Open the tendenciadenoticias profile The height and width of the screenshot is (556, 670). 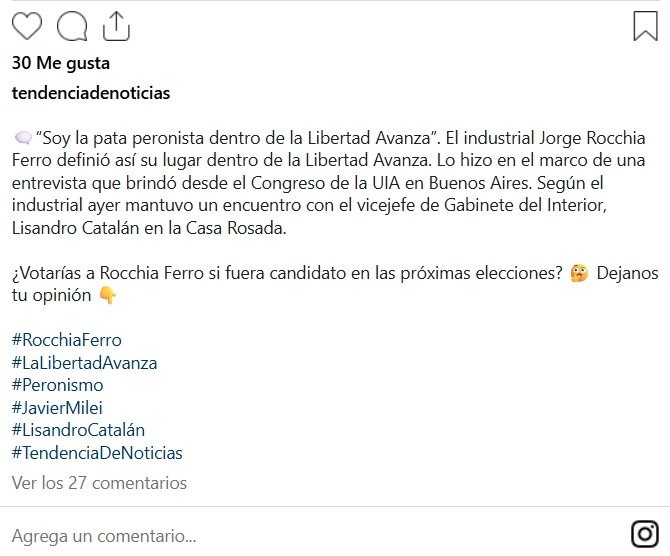click(91, 93)
